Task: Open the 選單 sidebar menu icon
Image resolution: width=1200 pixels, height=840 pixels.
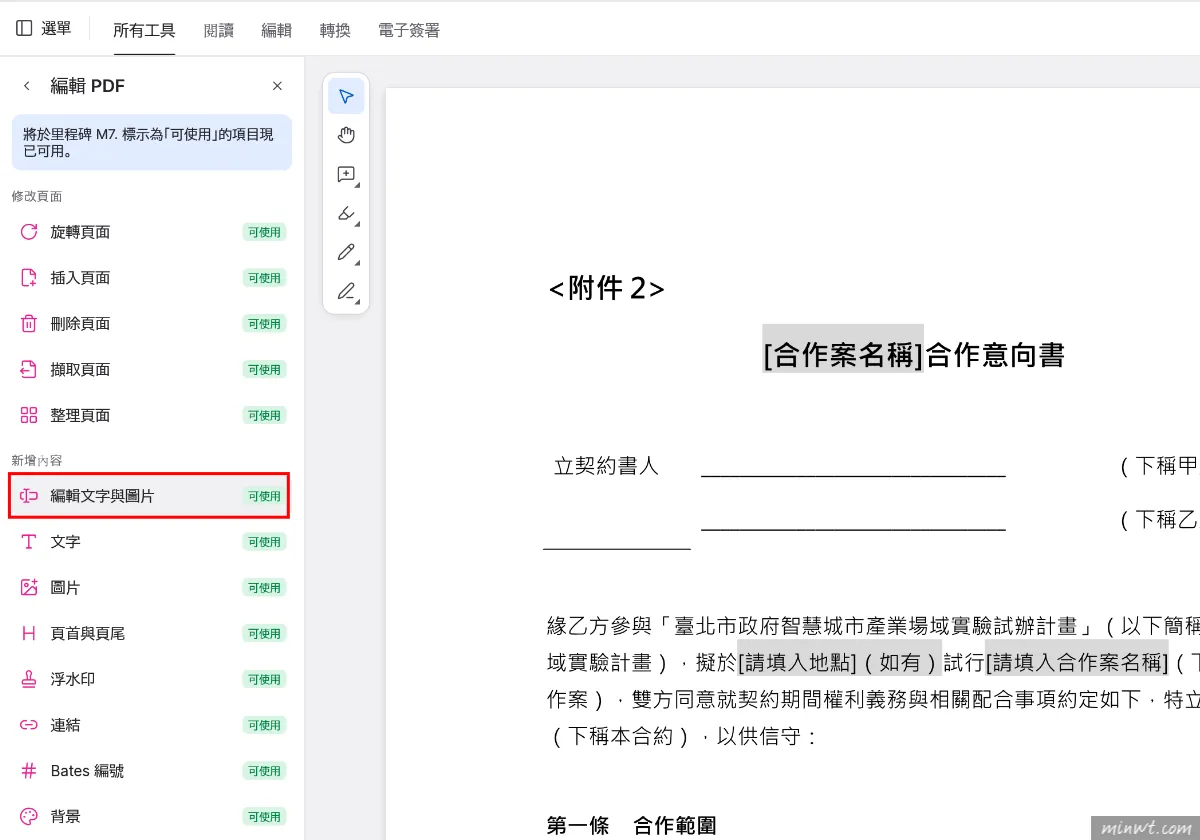Action: click(24, 29)
